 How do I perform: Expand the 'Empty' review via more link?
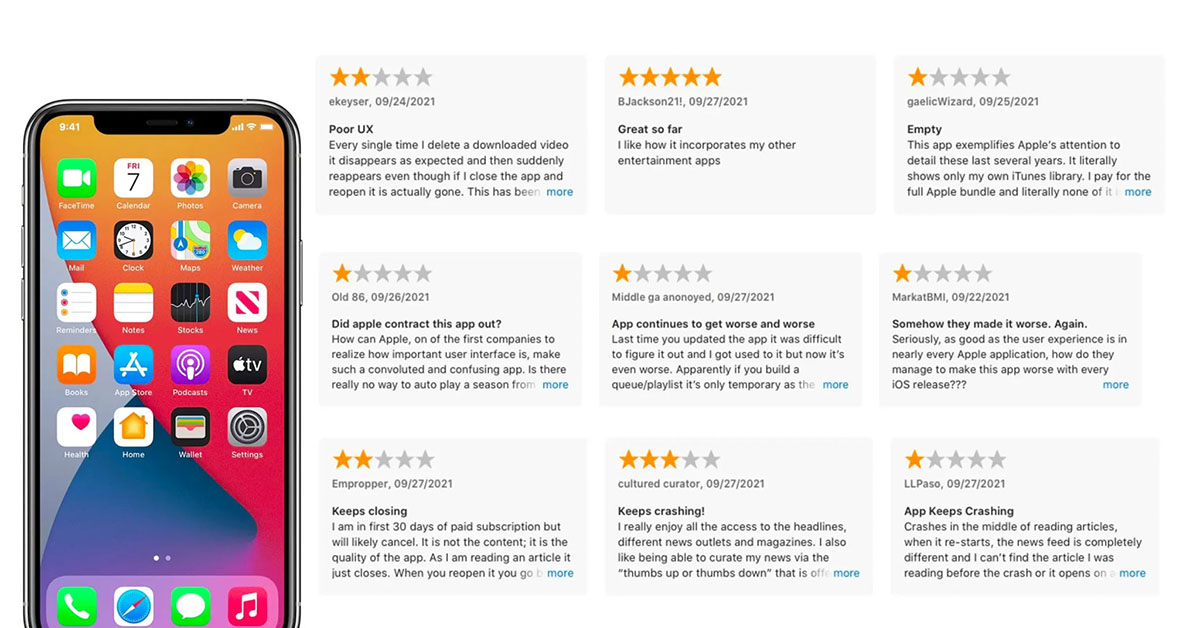(1138, 192)
